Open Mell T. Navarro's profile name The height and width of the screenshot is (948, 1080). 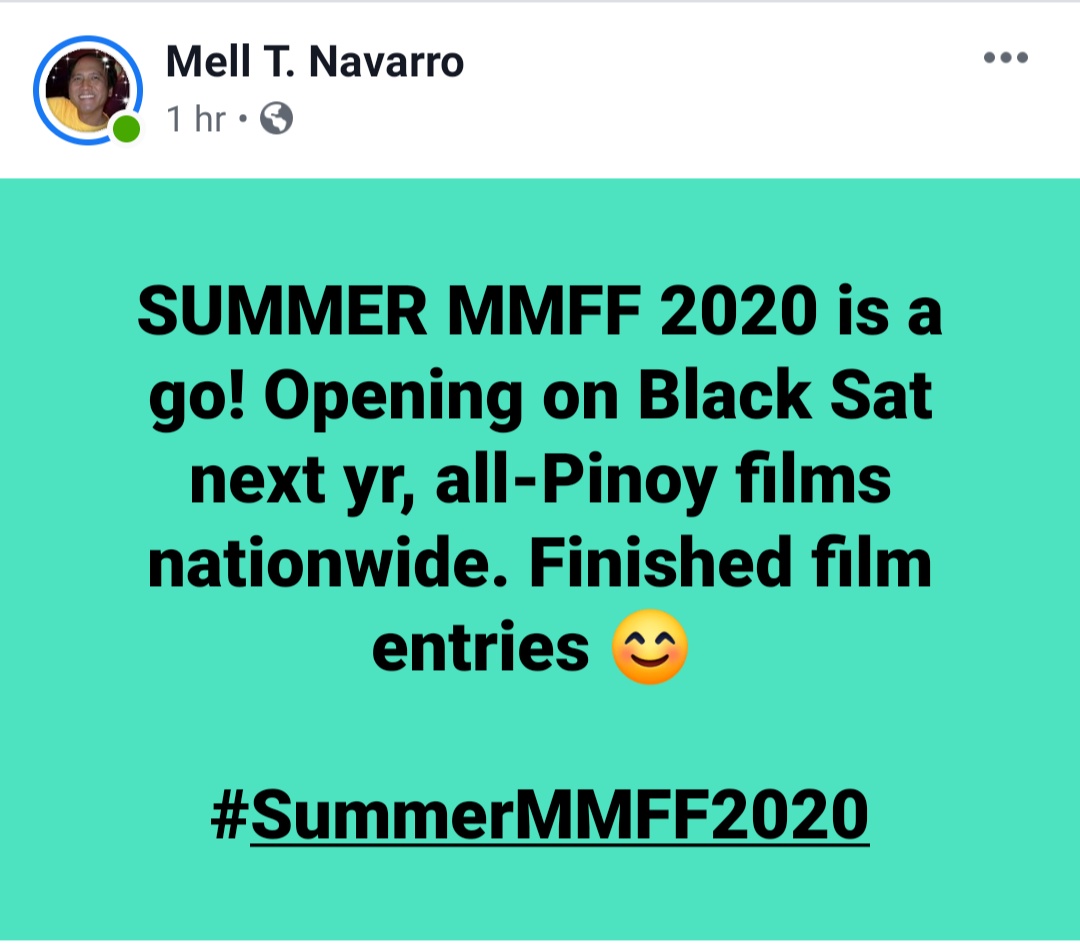point(316,60)
